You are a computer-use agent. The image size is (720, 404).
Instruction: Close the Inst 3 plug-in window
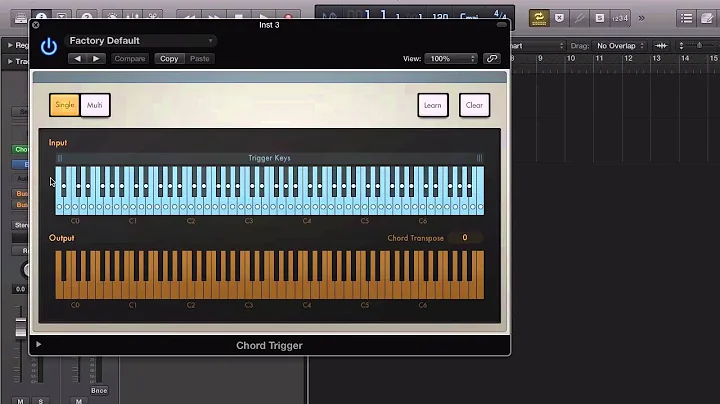click(x=36, y=25)
